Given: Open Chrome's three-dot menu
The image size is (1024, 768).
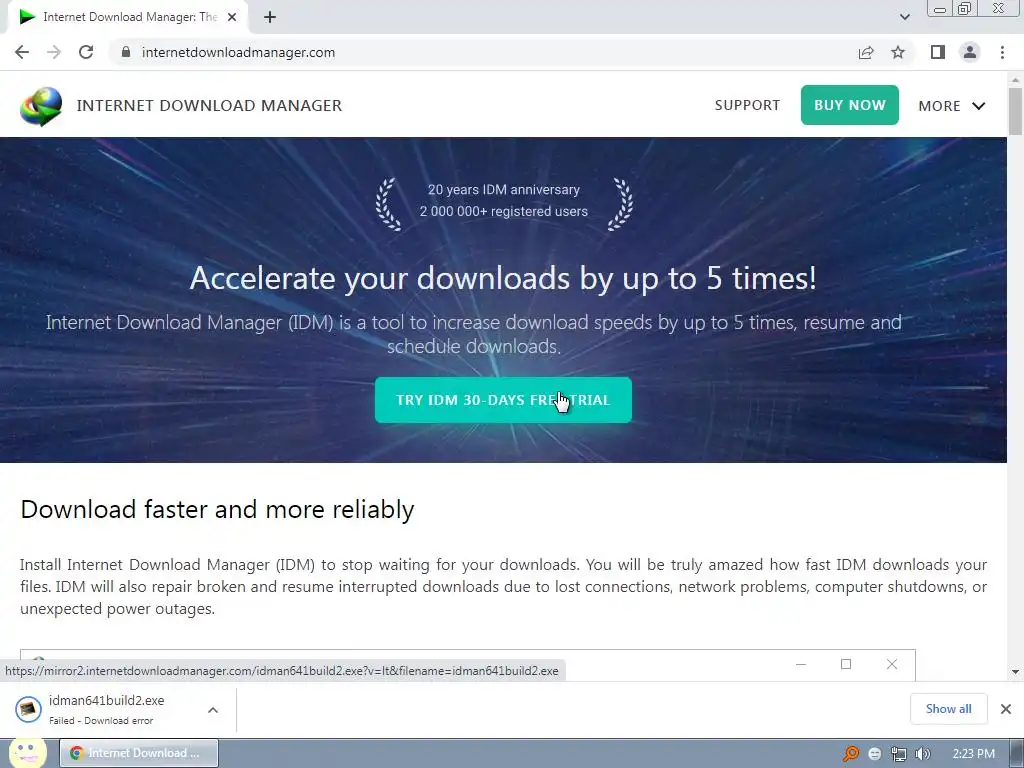Looking at the screenshot, I should [x=1002, y=52].
